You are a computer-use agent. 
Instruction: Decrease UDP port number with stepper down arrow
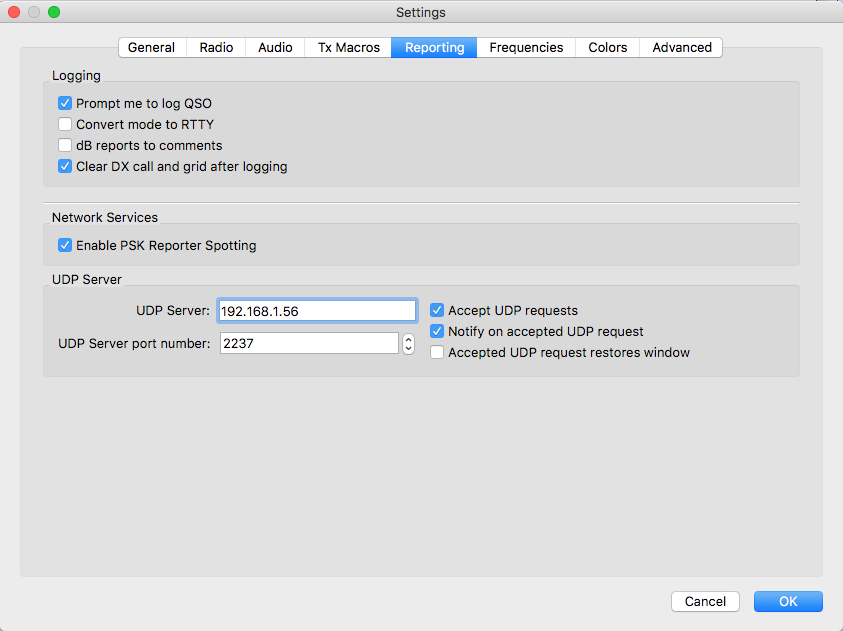pyautogui.click(x=409, y=349)
